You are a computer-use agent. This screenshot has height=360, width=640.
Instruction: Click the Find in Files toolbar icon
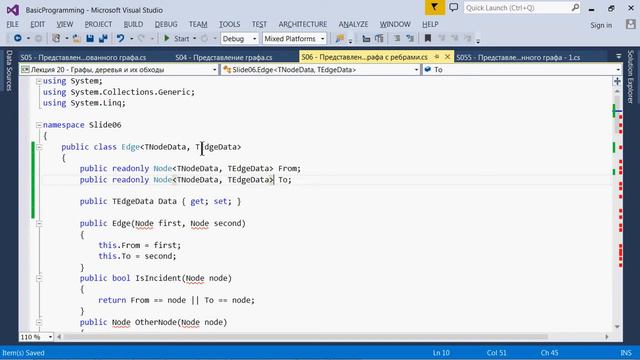coord(340,39)
